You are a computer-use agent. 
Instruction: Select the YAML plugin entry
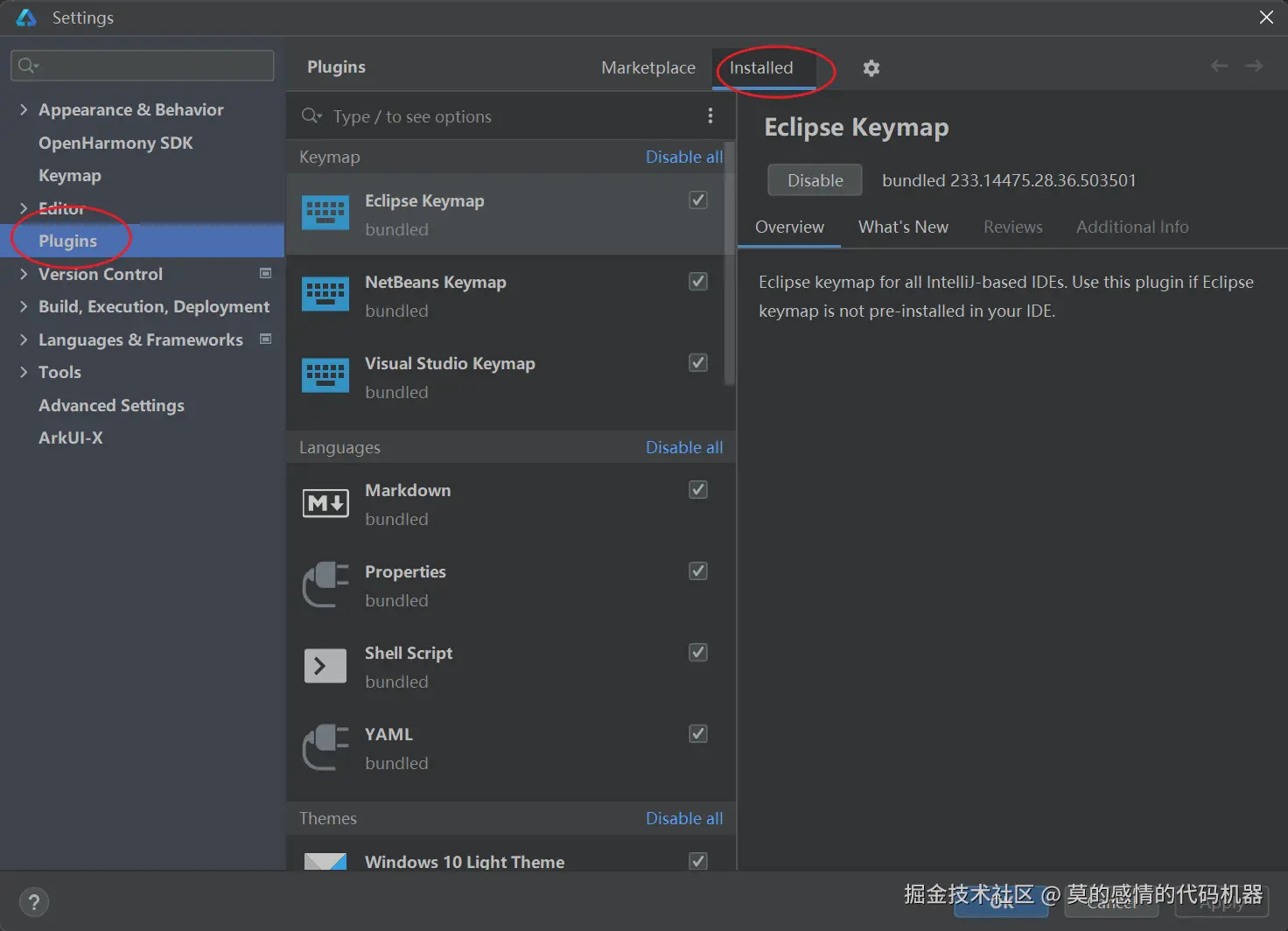click(506, 748)
